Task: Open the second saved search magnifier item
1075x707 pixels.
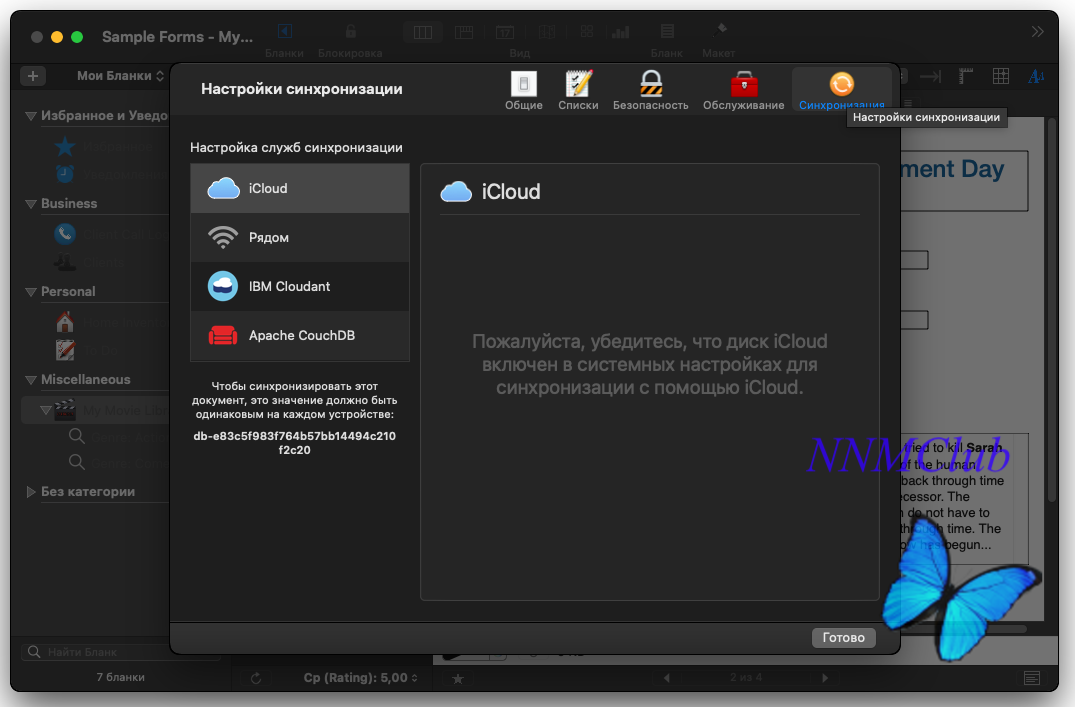Action: pyautogui.click(x=77, y=462)
